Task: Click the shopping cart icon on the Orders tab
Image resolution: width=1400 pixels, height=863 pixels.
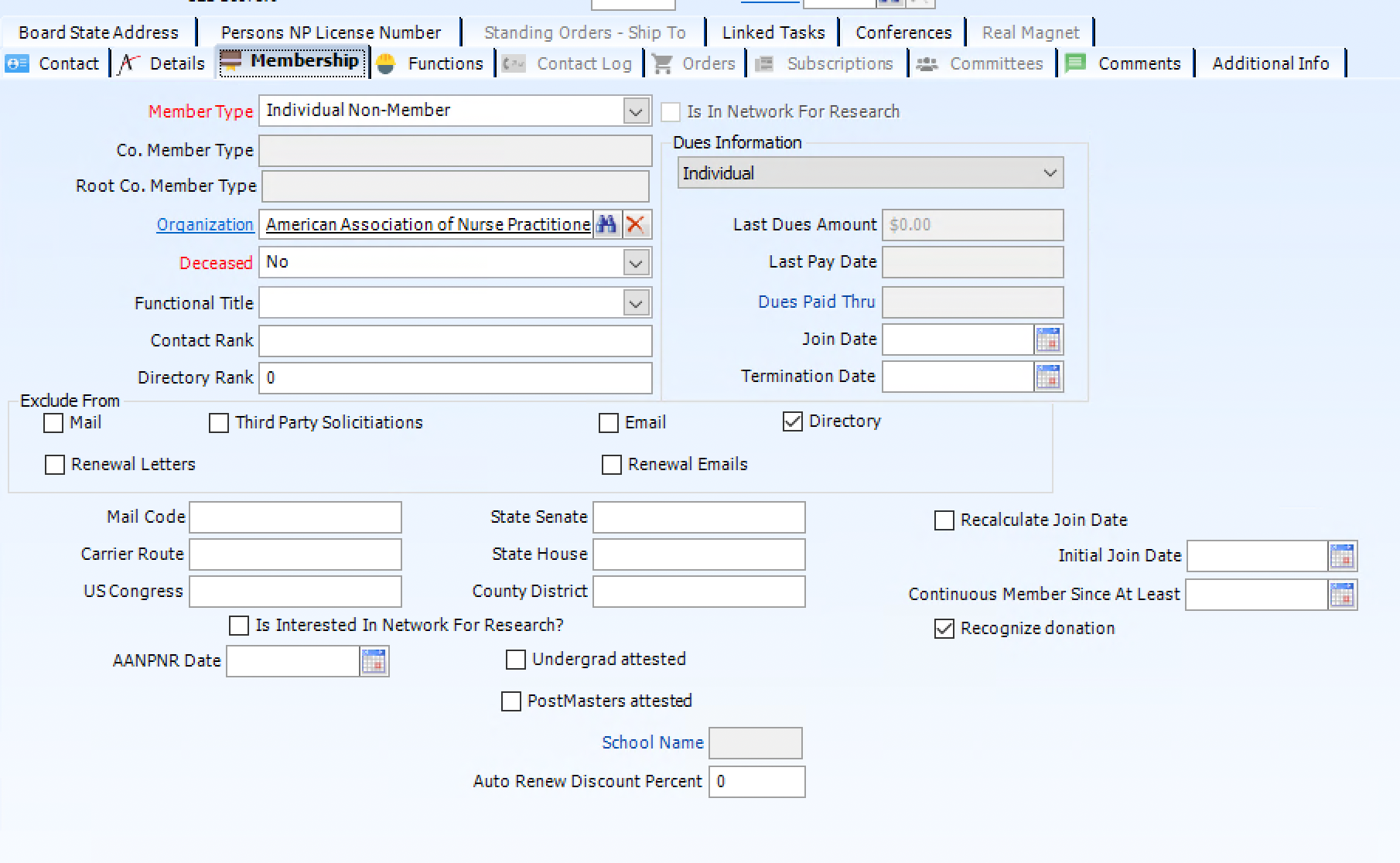Action: pyautogui.click(x=662, y=63)
